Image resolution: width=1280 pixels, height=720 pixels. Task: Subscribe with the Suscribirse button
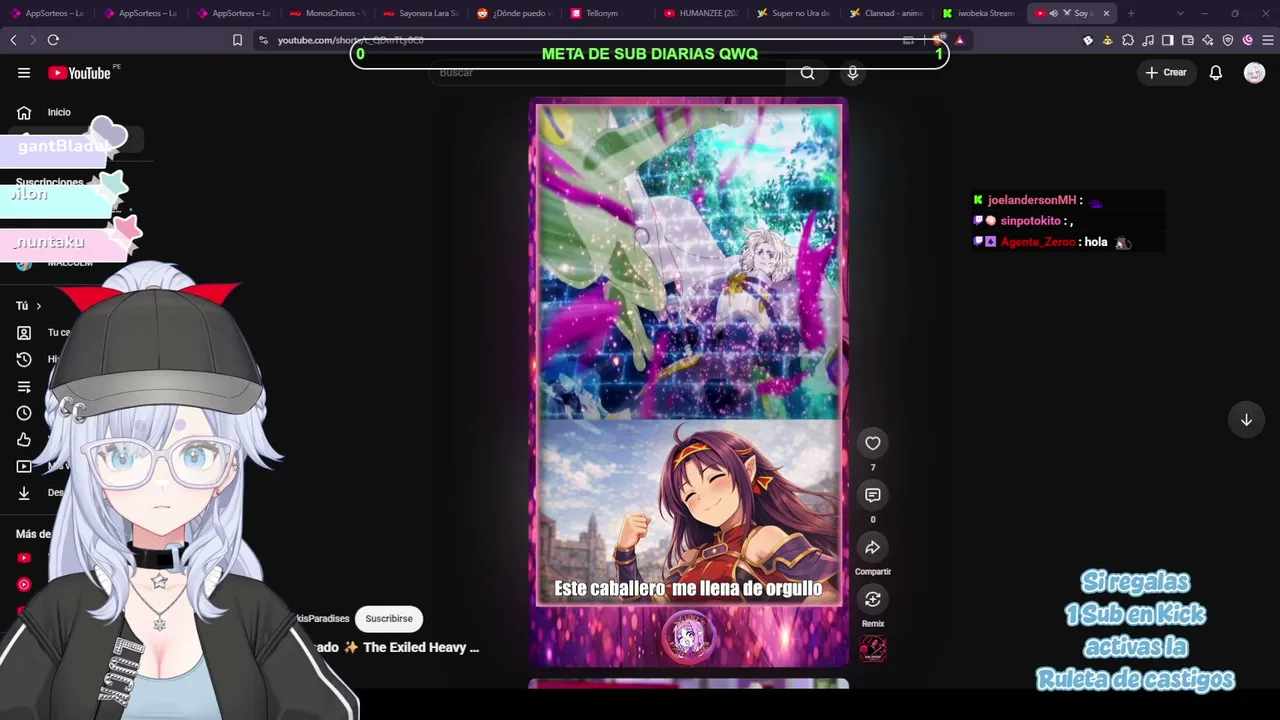pos(389,619)
